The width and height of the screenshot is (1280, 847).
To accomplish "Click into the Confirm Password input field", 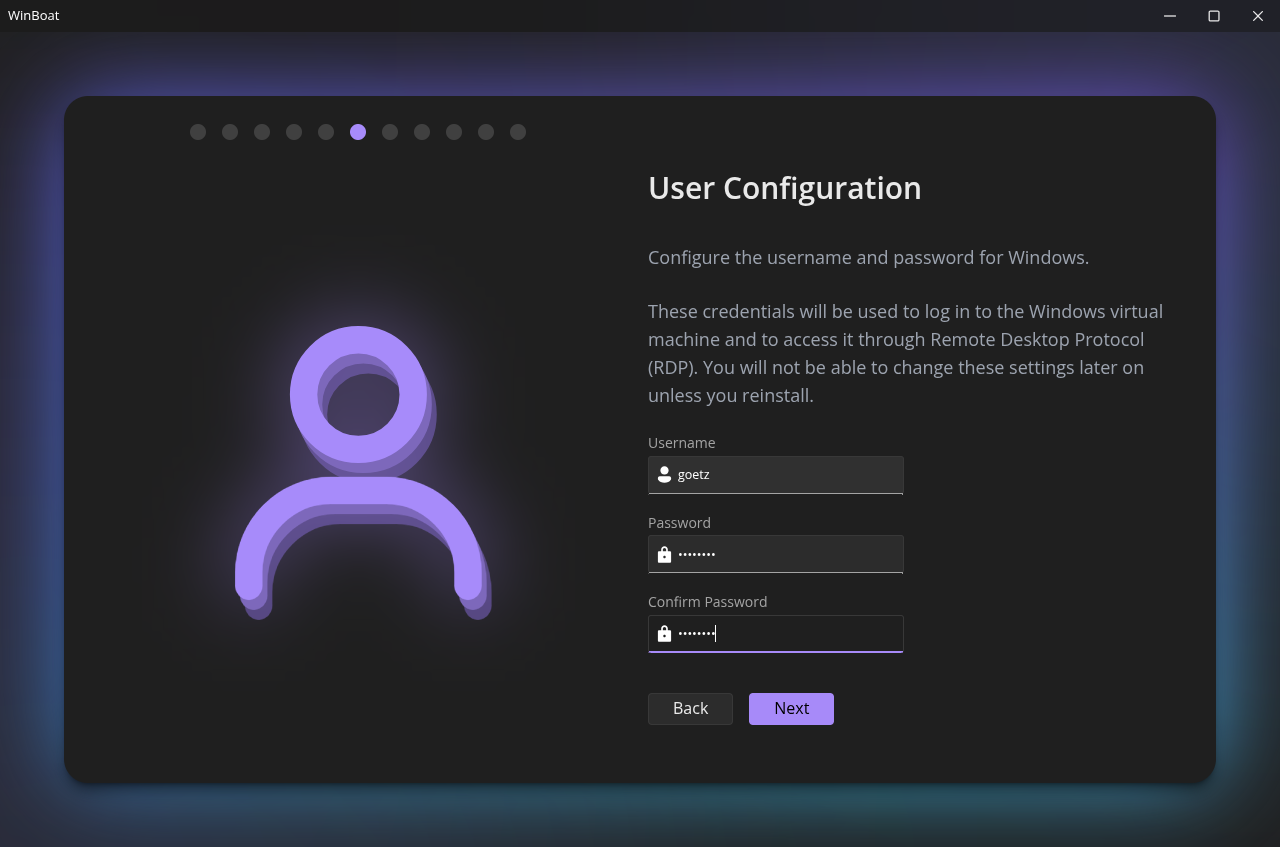I will (785, 634).
